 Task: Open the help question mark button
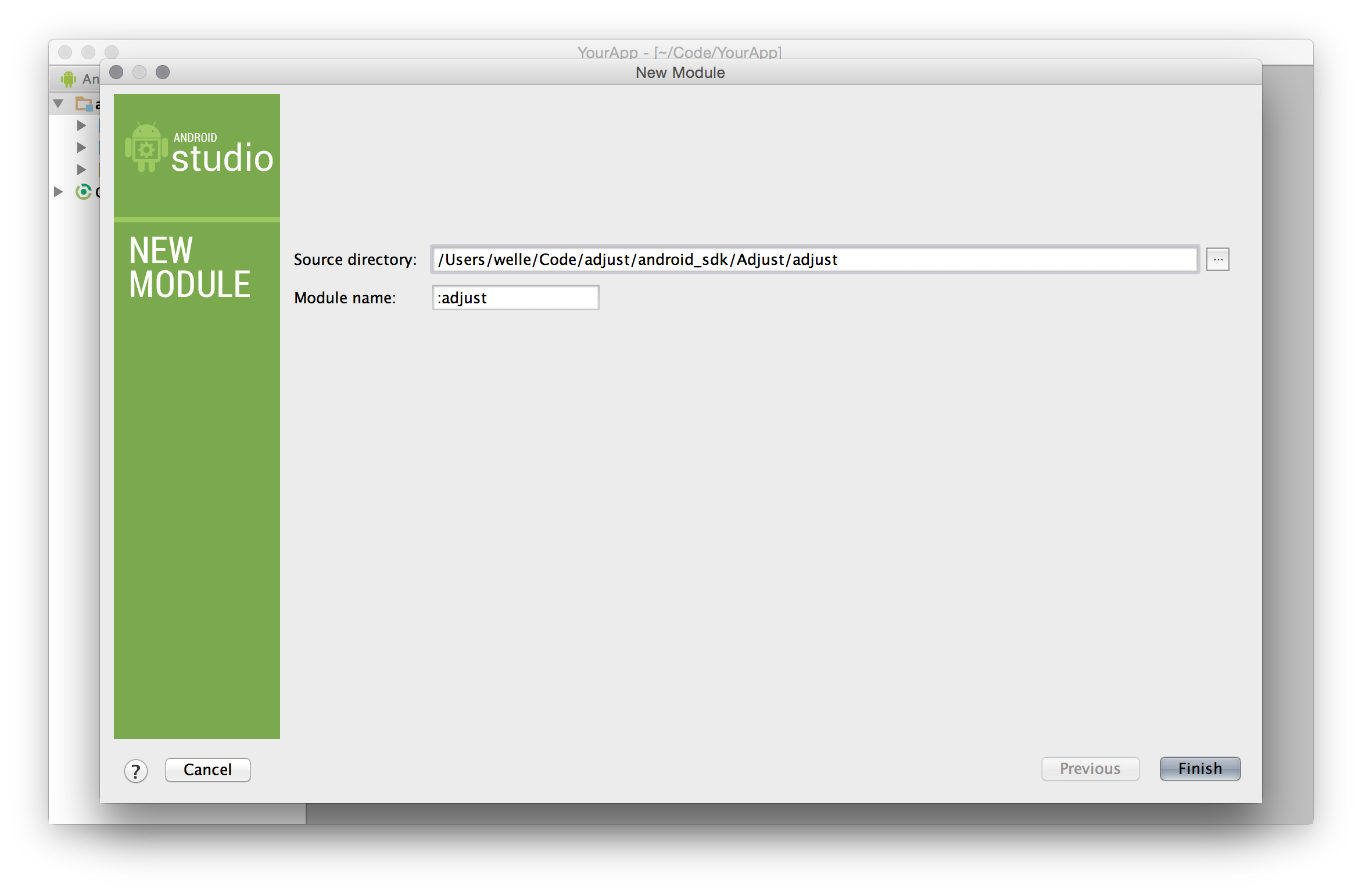[135, 771]
